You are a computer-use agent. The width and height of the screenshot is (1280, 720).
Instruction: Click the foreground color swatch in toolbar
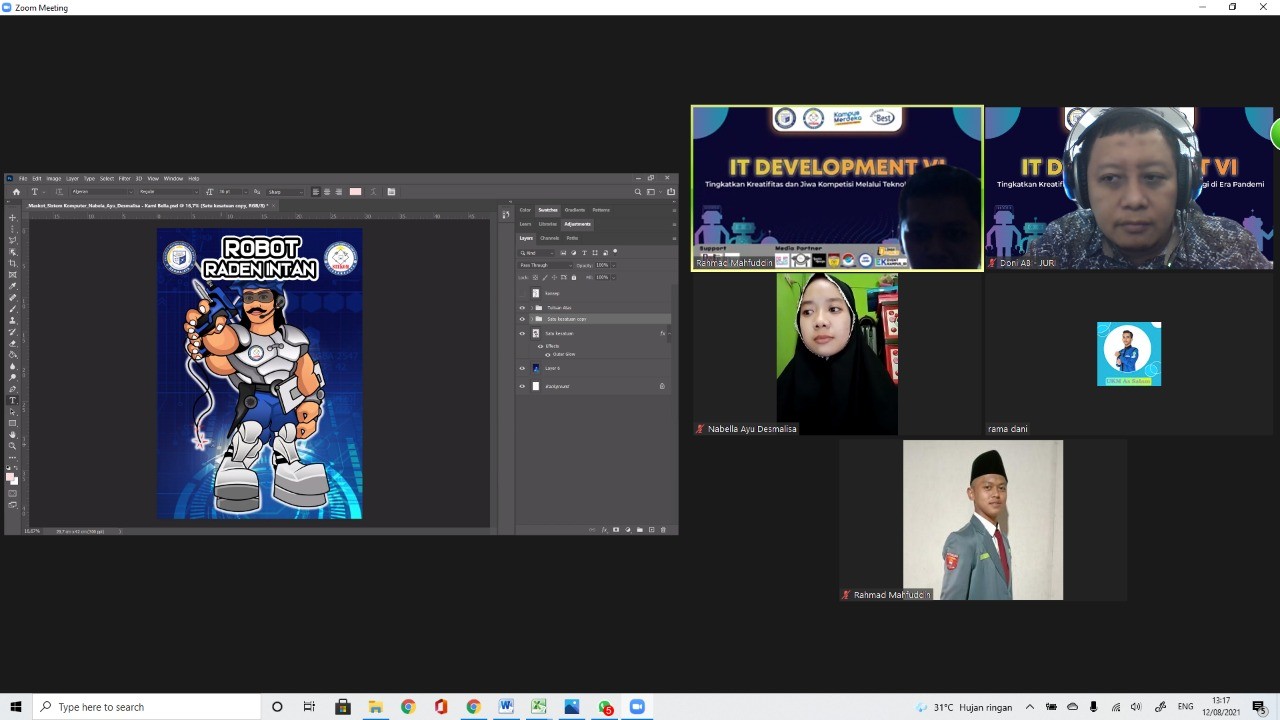click(9, 476)
